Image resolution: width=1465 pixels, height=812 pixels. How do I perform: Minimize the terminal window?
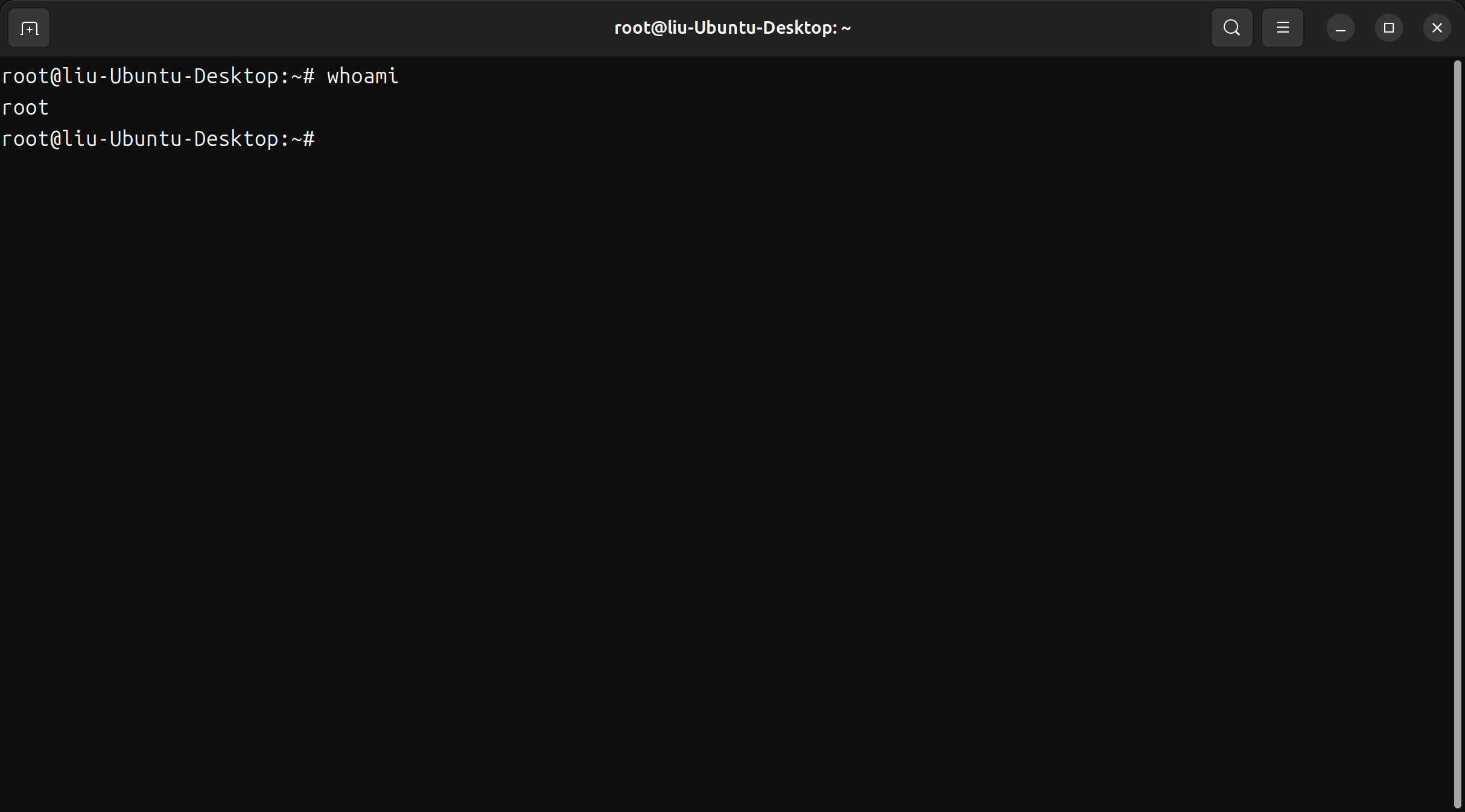pos(1340,28)
